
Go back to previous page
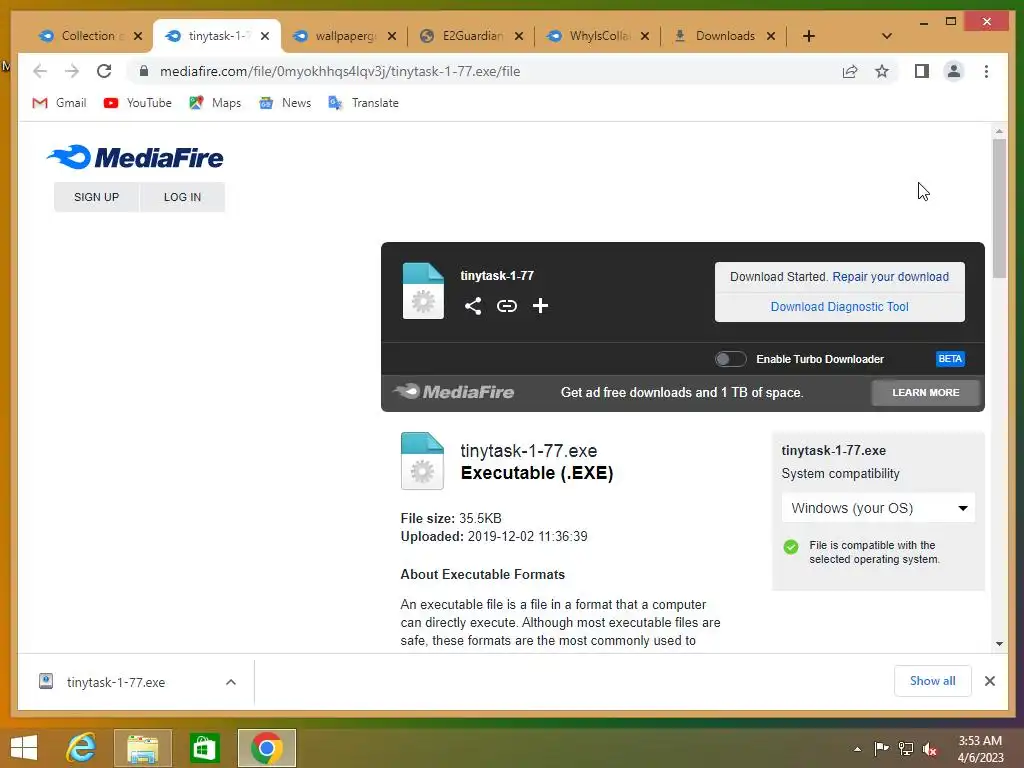[x=40, y=71]
